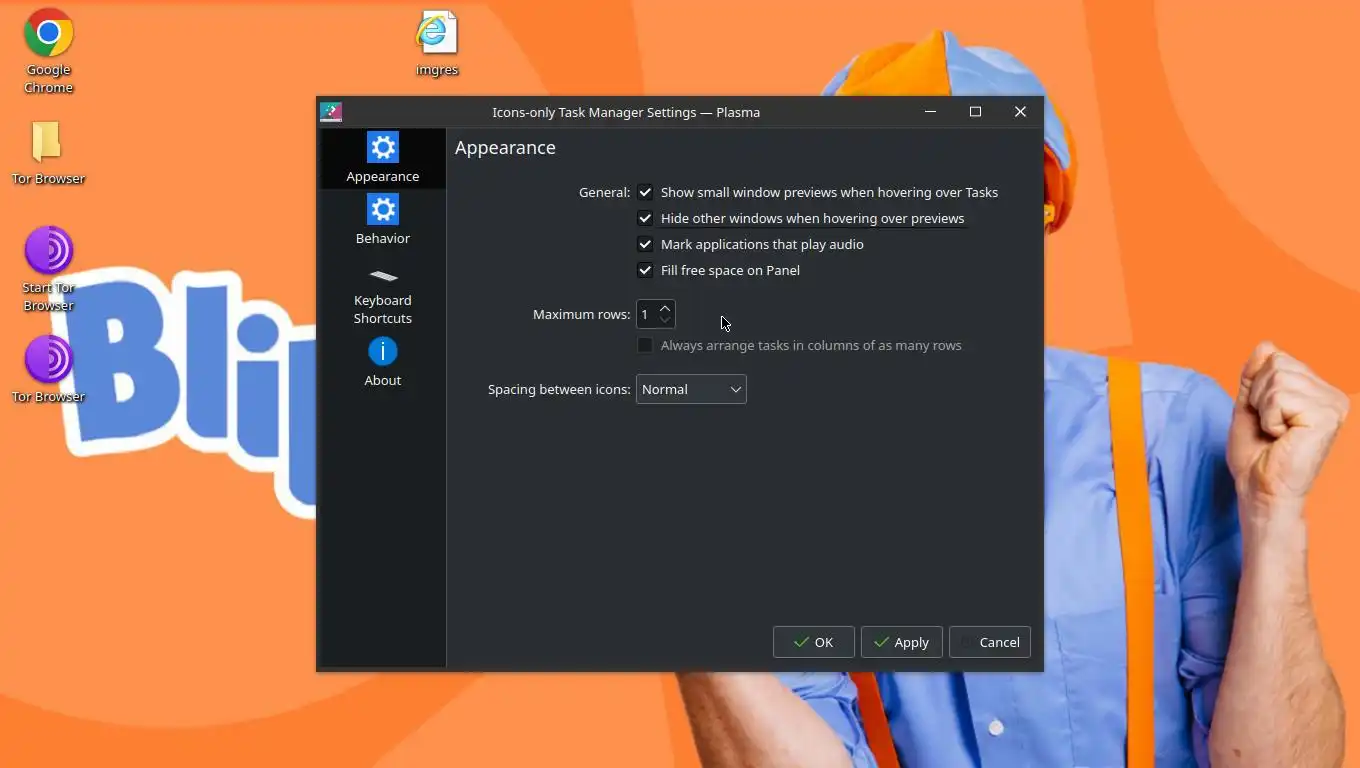1360x768 pixels.
Task: Click the Appearance page heading text
Action: [505, 147]
